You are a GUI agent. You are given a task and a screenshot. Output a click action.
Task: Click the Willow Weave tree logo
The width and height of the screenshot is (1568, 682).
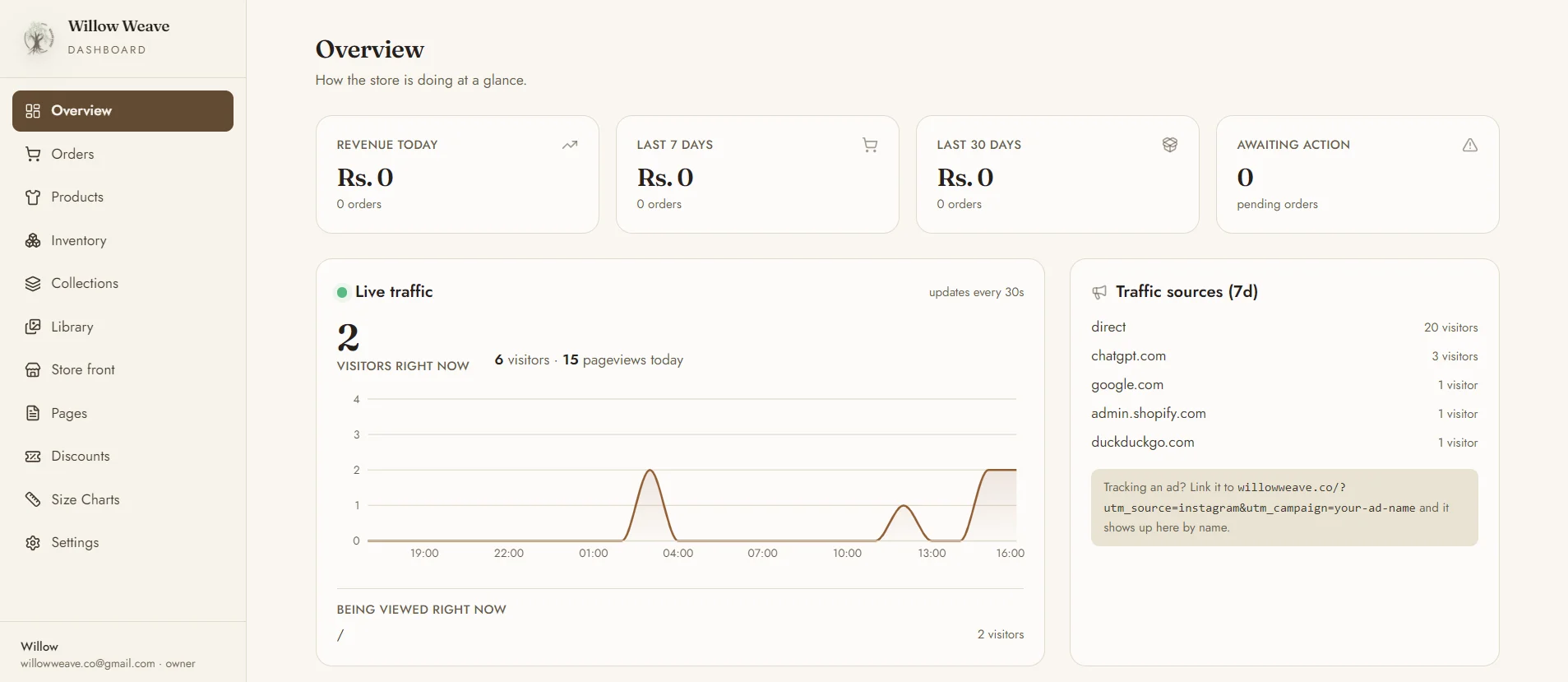click(x=38, y=38)
